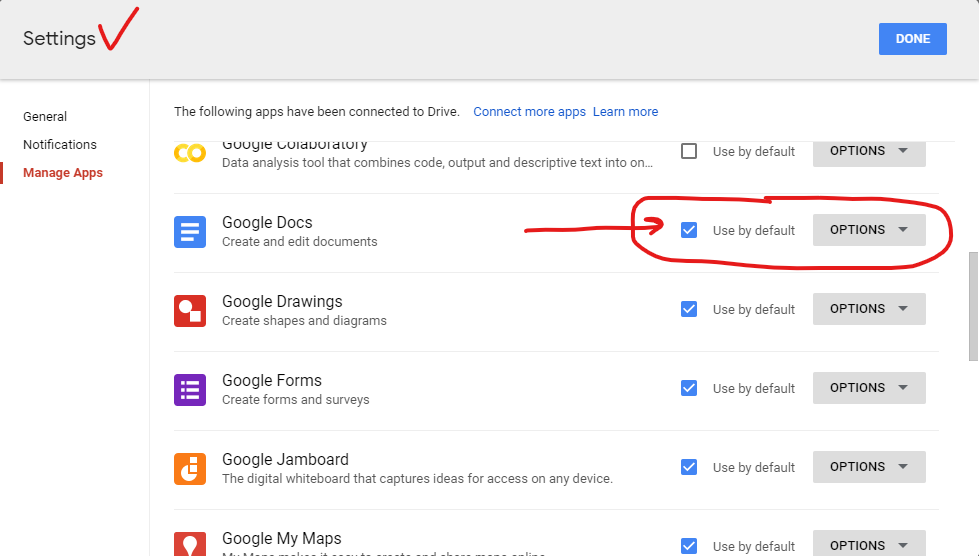Uncheck Use by default for Google My Maps
Screen dimensions: 979x556
pyautogui.click(x=689, y=546)
